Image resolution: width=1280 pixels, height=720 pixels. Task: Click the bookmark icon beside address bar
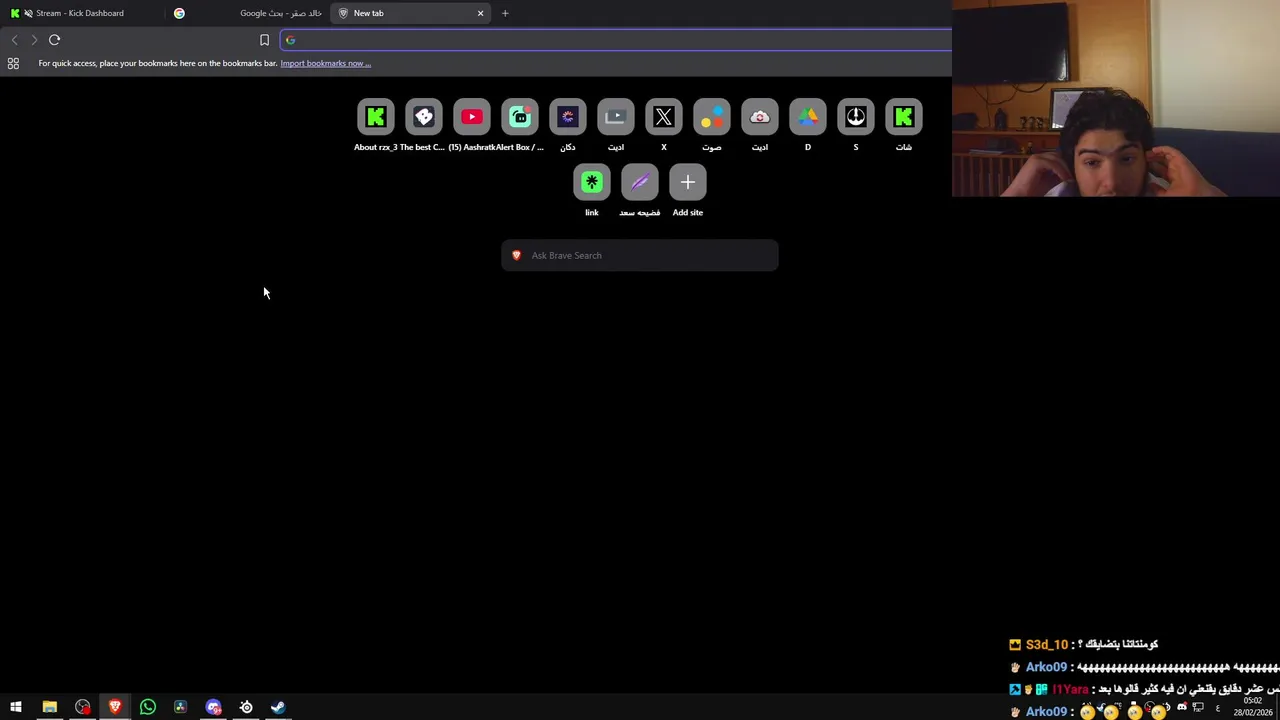264,40
